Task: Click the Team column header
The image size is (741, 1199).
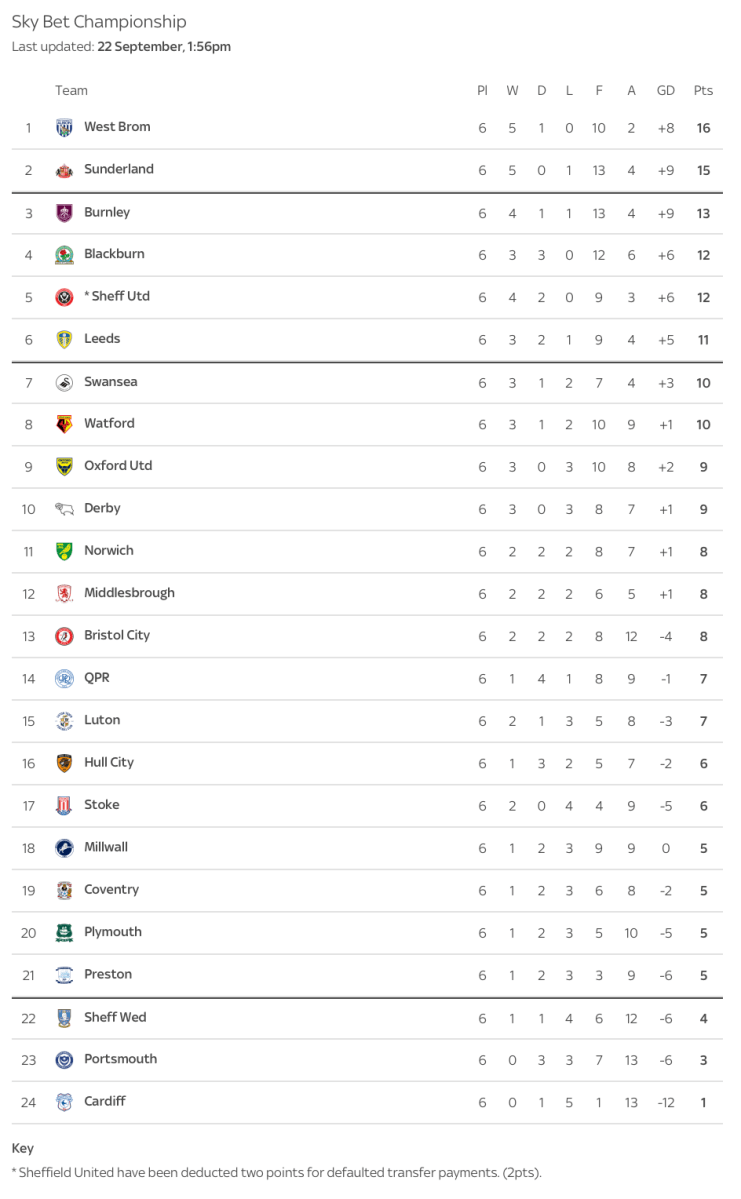Action: click(71, 91)
